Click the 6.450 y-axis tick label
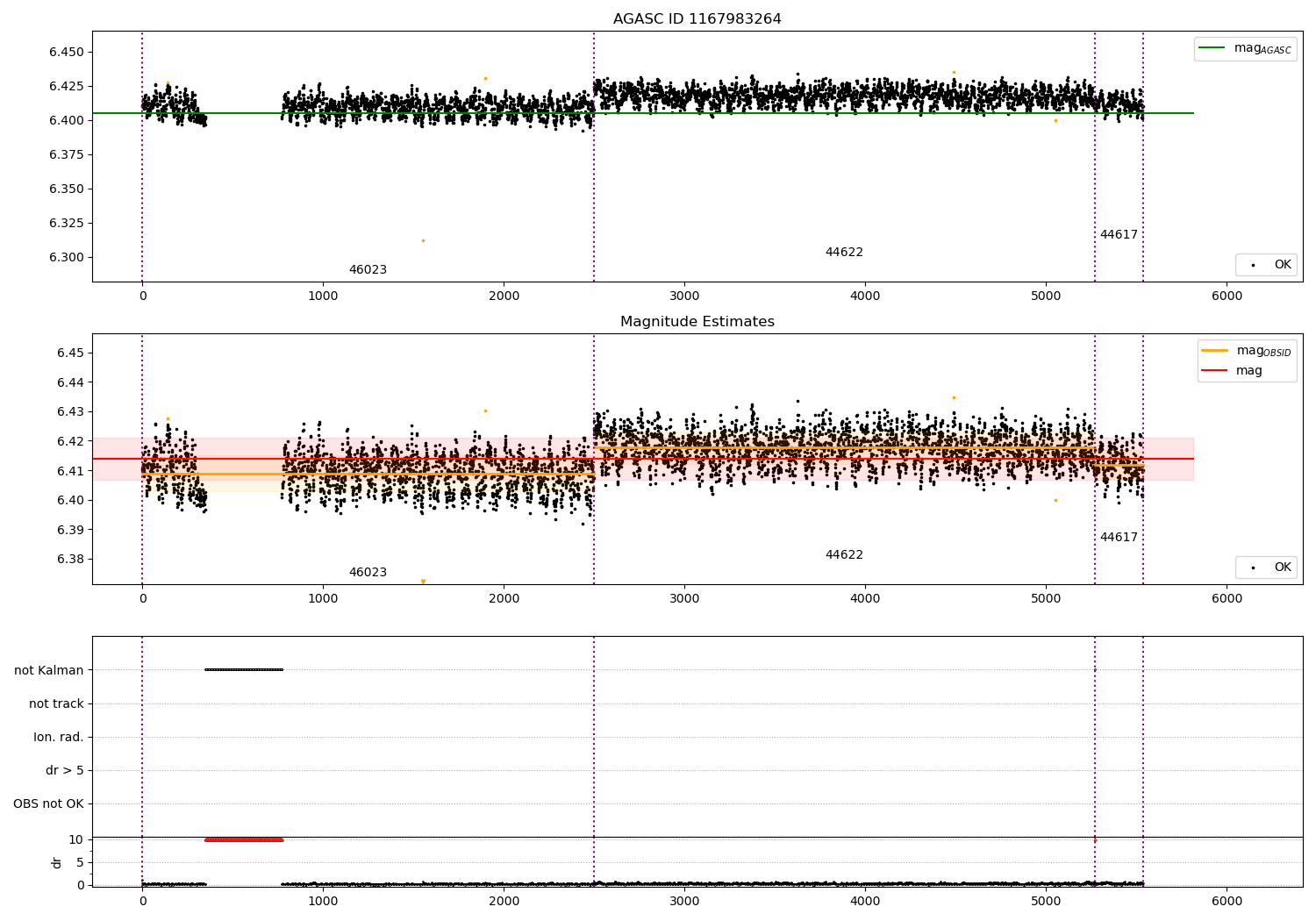 67,53
